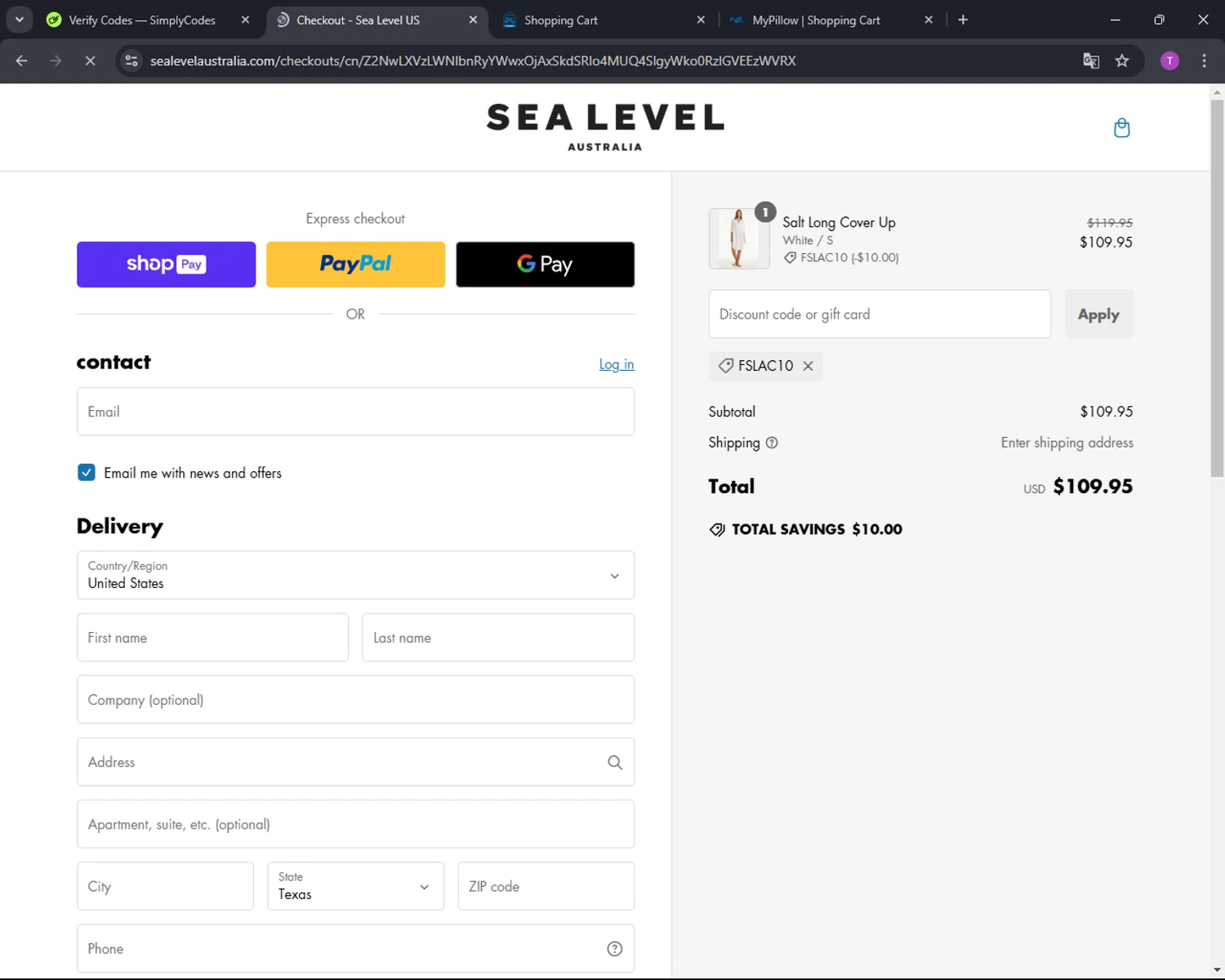The width and height of the screenshot is (1225, 980).
Task: Focus the Discount code or gift card field
Action: coord(880,314)
